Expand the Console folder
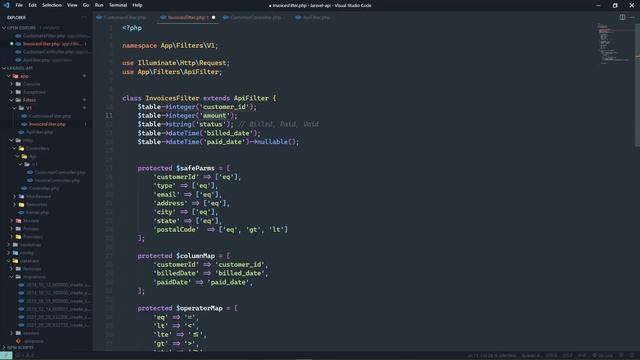The width and height of the screenshot is (640, 360). coord(46,84)
